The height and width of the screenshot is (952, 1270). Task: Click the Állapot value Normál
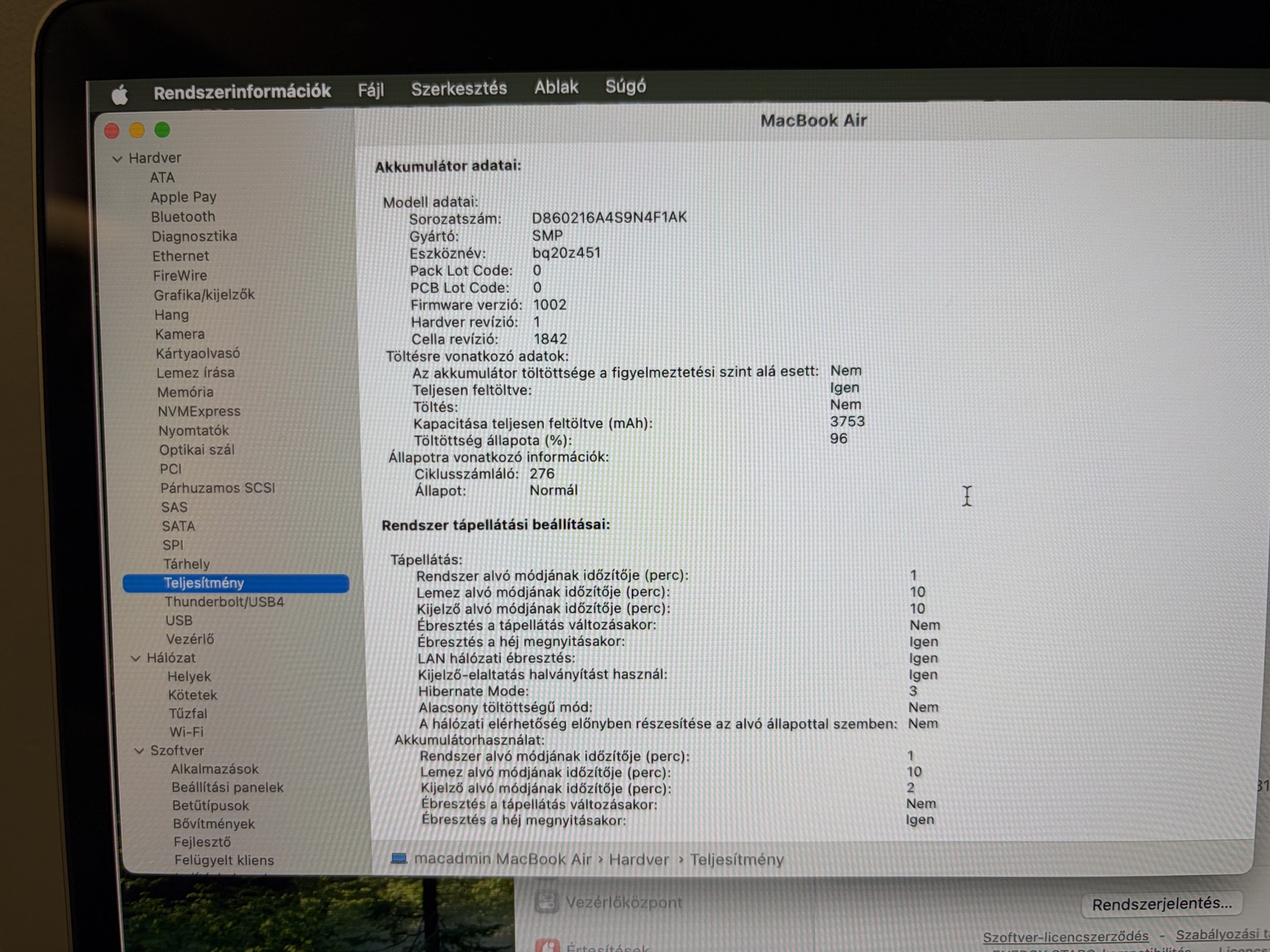pyautogui.click(x=554, y=490)
